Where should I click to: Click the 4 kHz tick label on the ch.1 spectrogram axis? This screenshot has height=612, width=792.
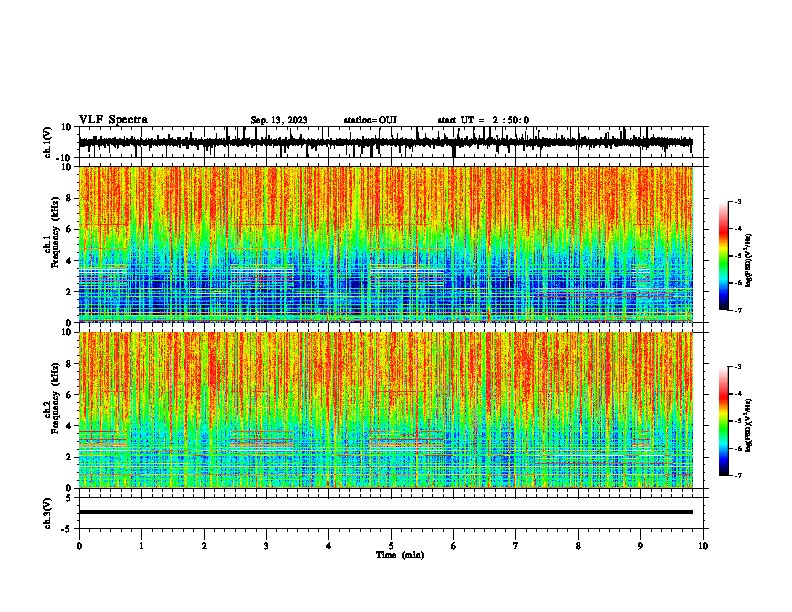[x=69, y=261]
